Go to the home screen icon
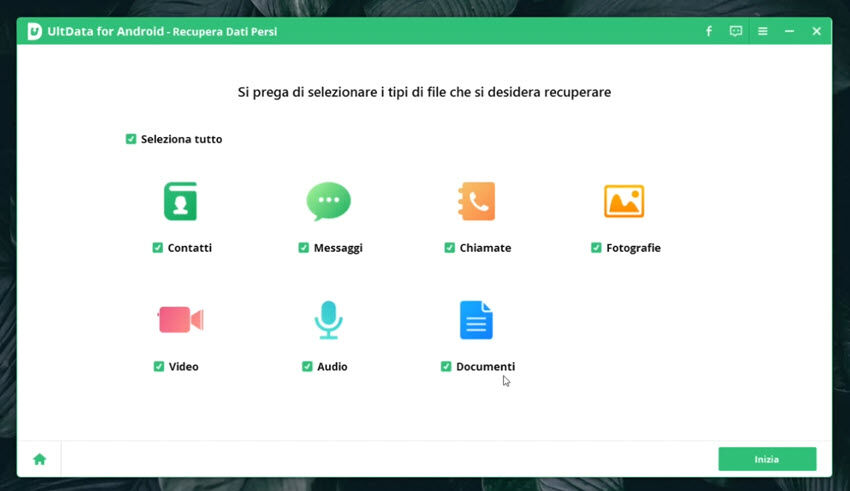The width and height of the screenshot is (850, 491). [40, 459]
